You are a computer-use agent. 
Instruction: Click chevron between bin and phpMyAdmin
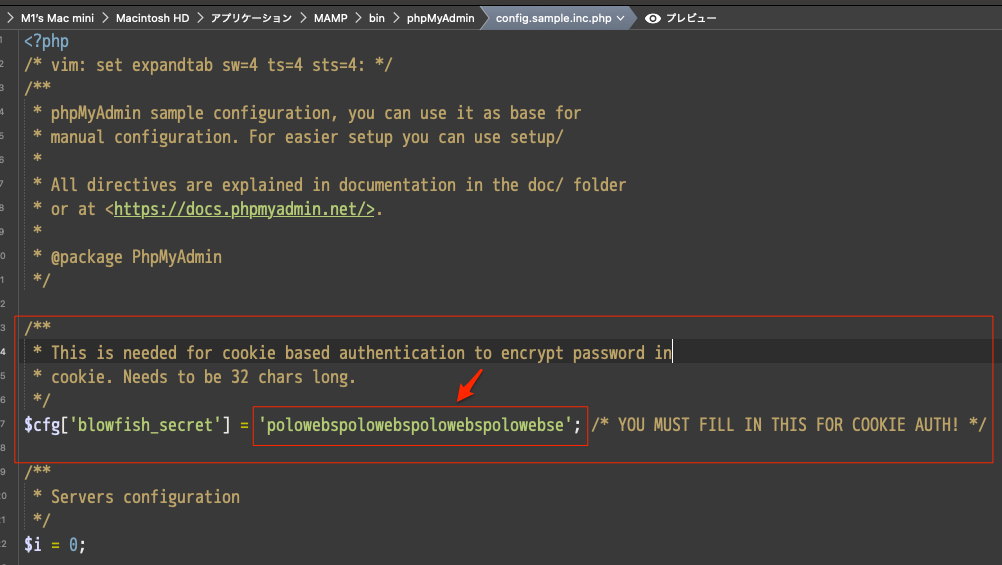395,18
